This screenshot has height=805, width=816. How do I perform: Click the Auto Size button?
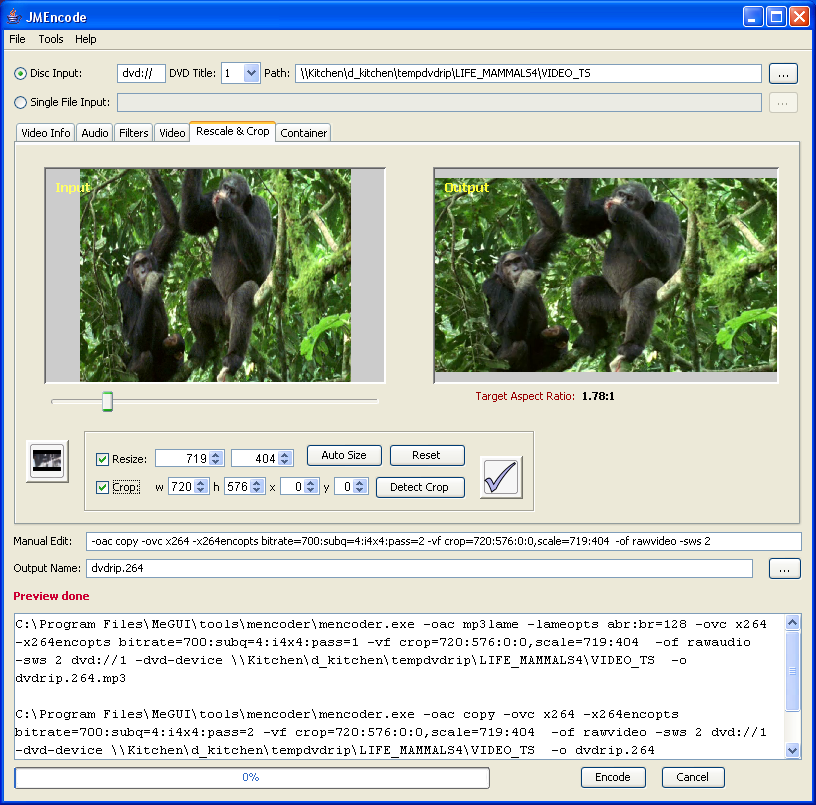344,455
